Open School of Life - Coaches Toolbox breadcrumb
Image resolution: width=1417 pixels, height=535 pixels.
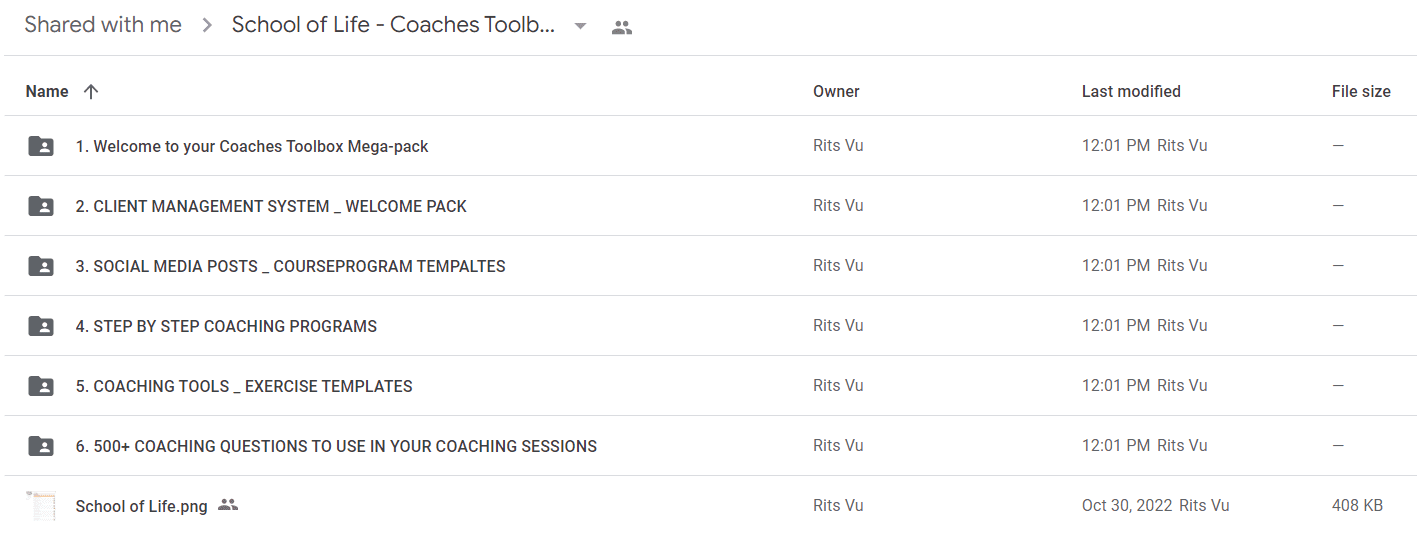tap(393, 25)
